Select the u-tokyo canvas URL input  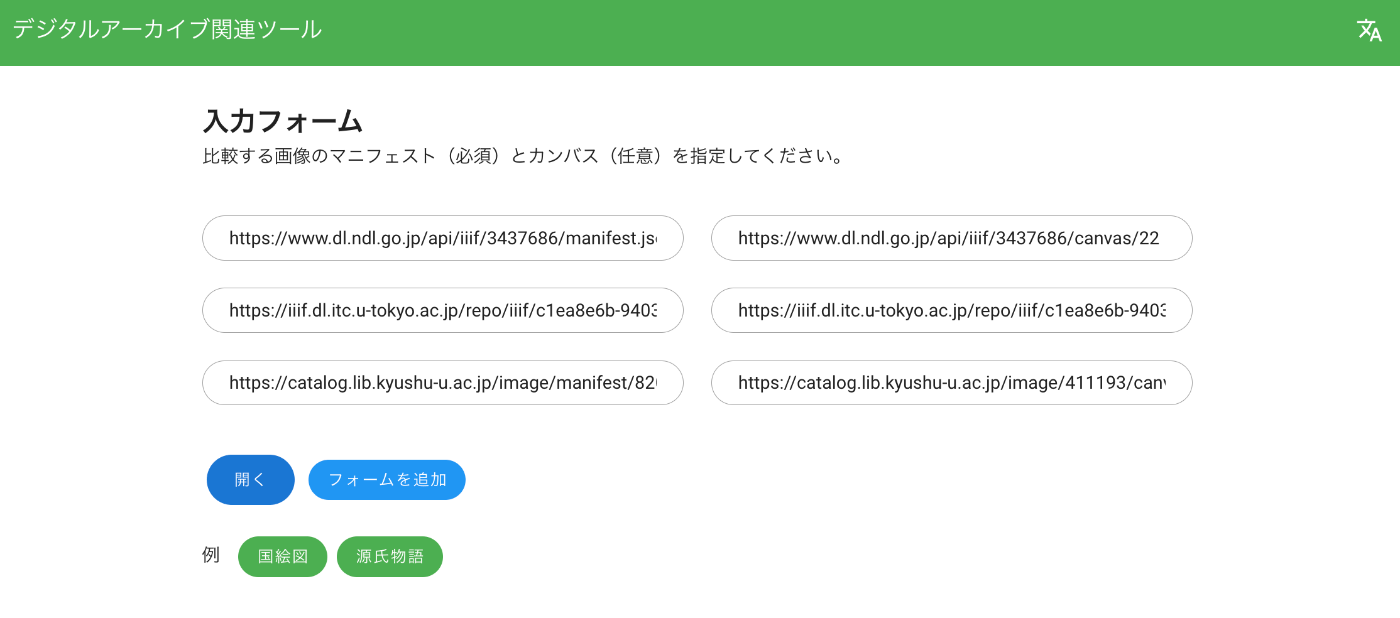click(x=952, y=310)
